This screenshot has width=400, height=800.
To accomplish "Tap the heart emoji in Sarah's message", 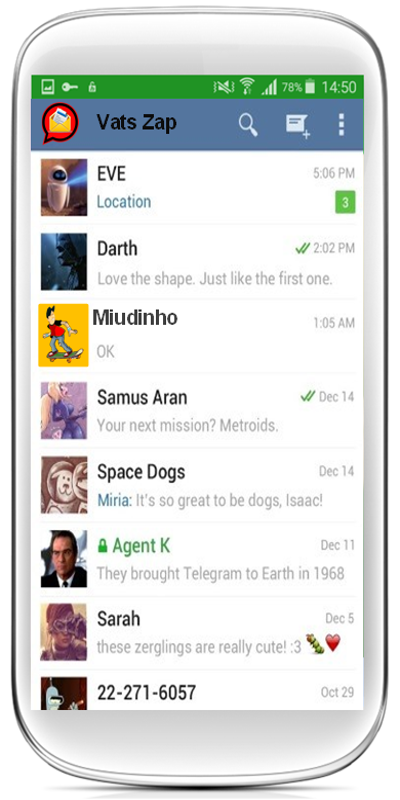I will 333,643.
